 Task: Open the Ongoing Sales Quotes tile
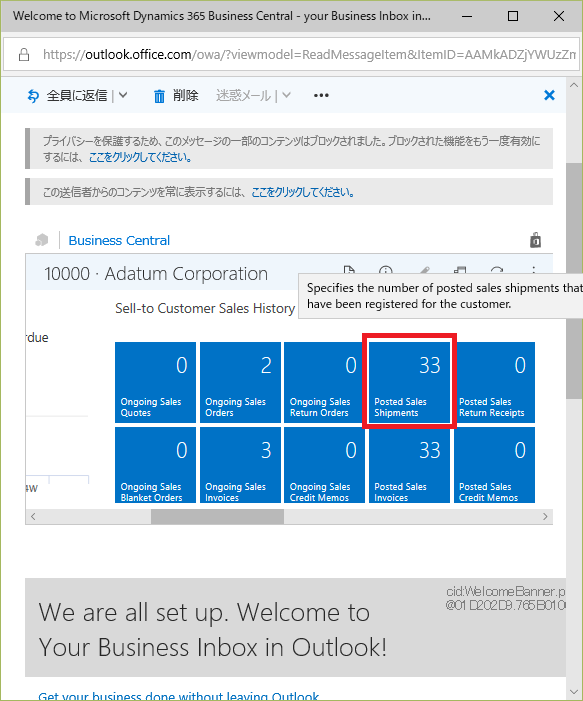coord(155,382)
